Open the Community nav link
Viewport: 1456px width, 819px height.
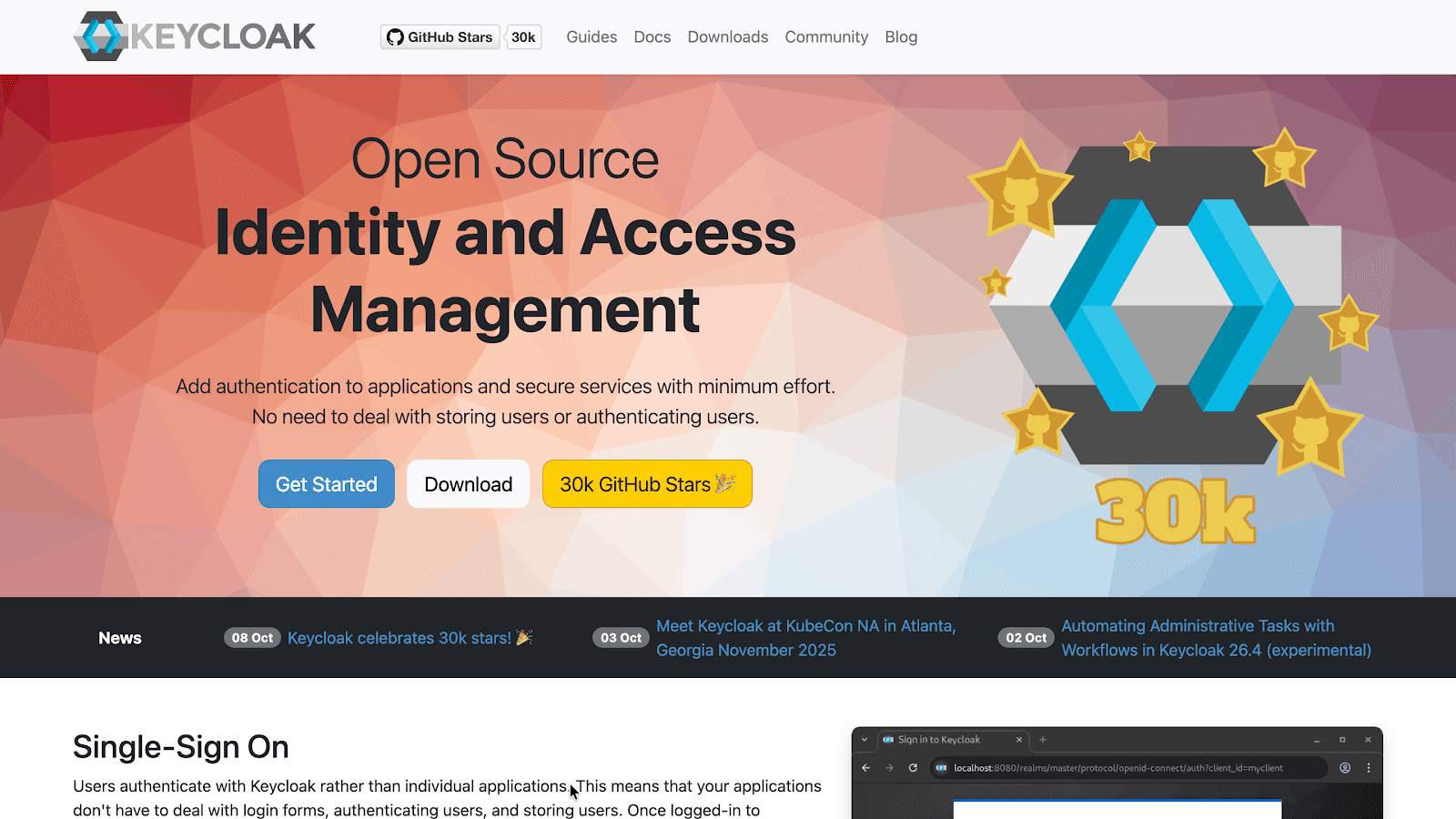pyautogui.click(x=826, y=37)
